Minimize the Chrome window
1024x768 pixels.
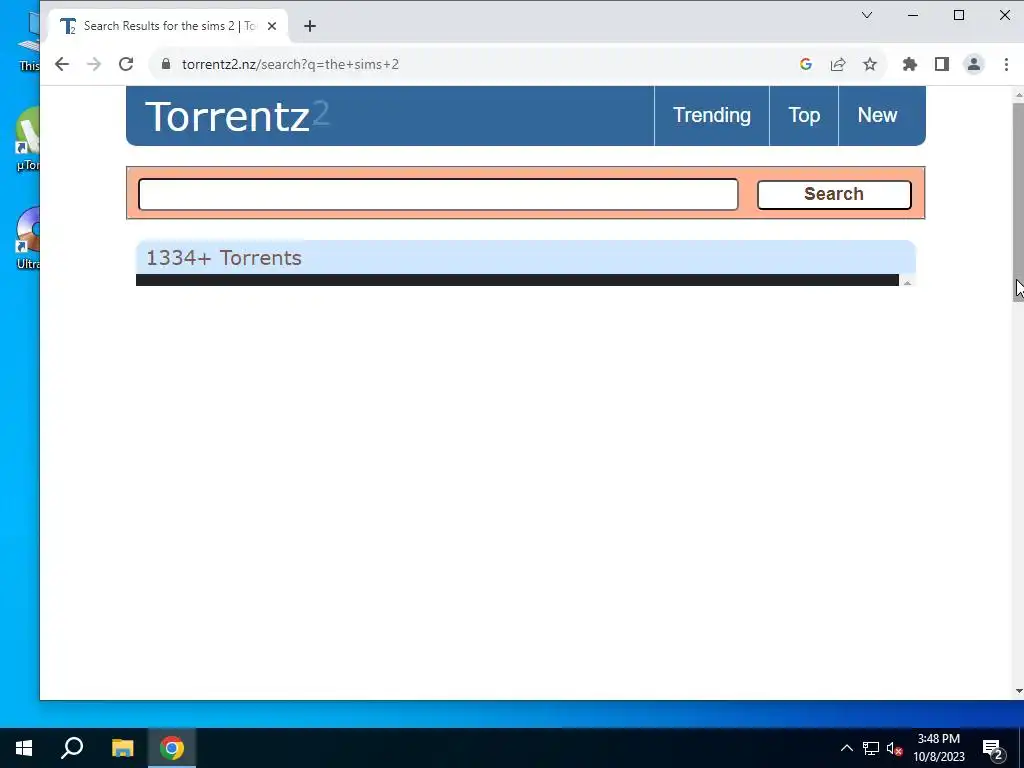click(913, 15)
